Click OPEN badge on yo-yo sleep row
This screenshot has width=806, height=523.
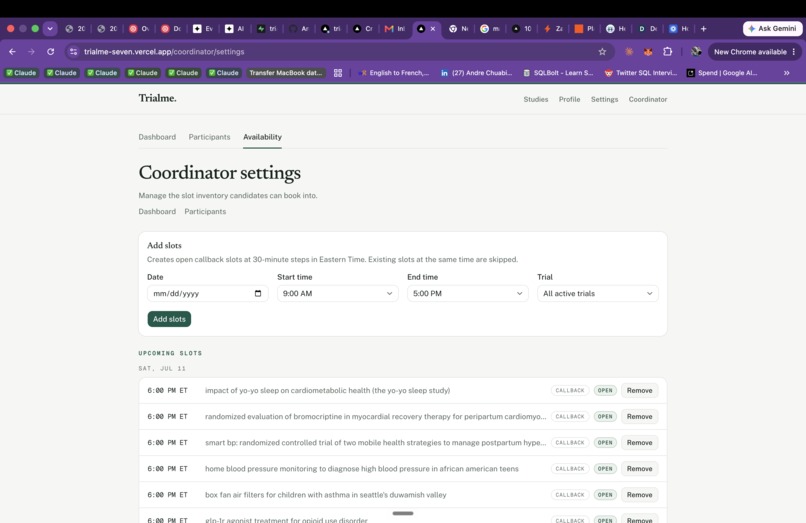pyautogui.click(x=605, y=390)
